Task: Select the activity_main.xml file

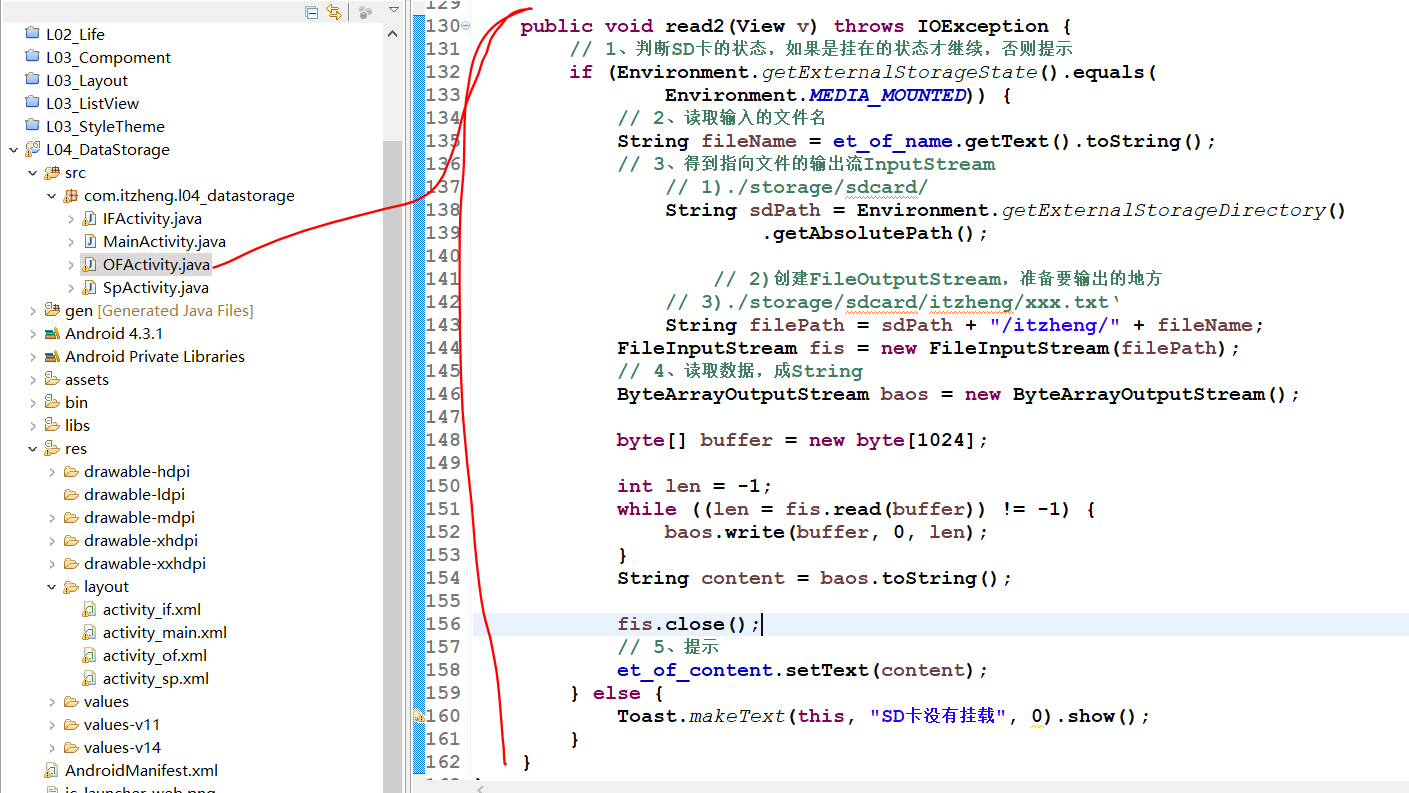Action: click(x=165, y=632)
